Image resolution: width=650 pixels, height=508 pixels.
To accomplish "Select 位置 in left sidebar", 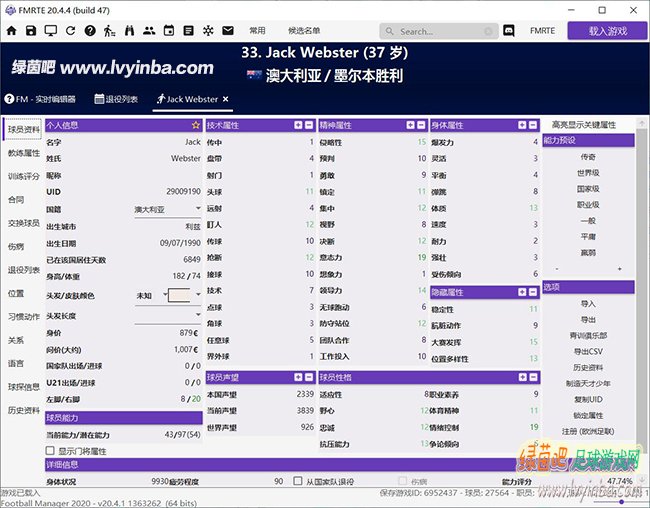I will 16,293.
